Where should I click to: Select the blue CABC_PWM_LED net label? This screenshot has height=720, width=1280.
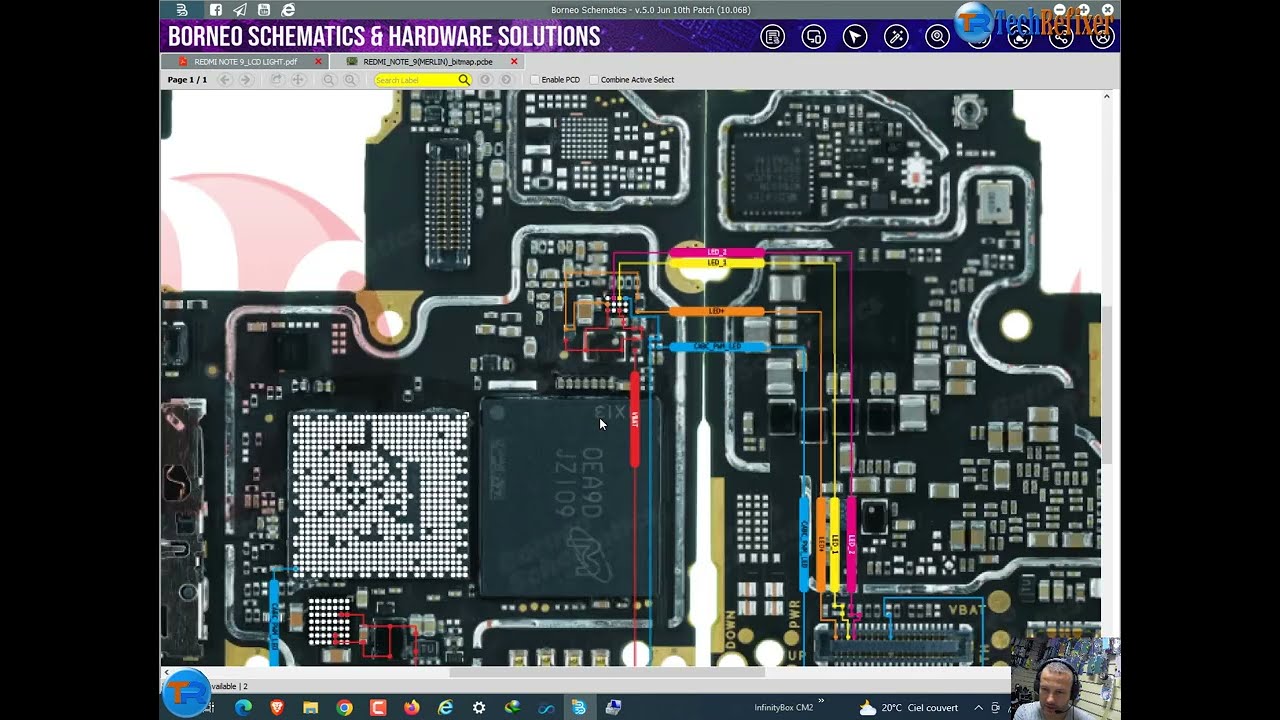coord(717,347)
